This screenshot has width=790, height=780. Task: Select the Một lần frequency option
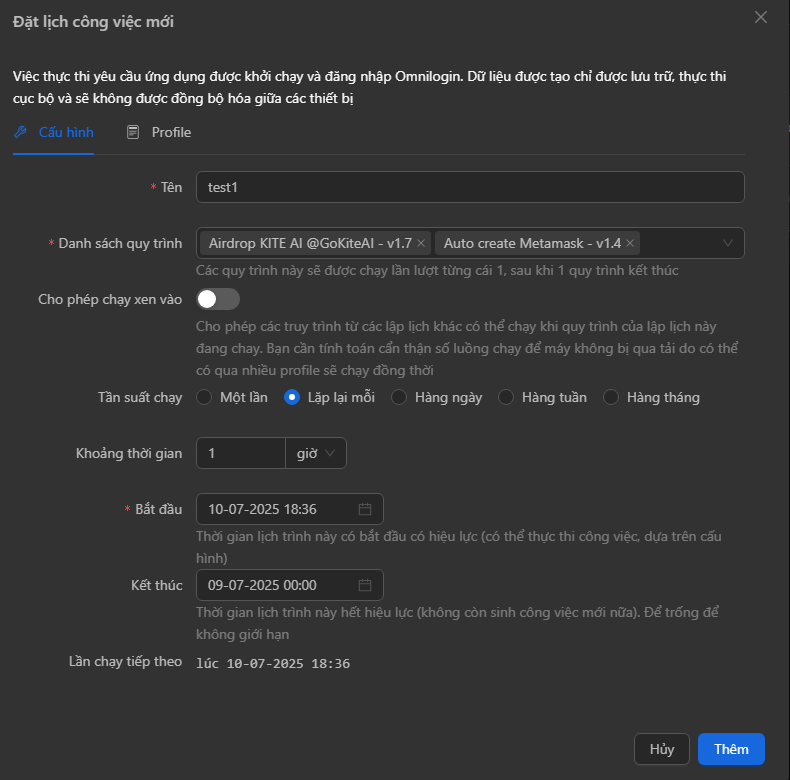point(205,397)
